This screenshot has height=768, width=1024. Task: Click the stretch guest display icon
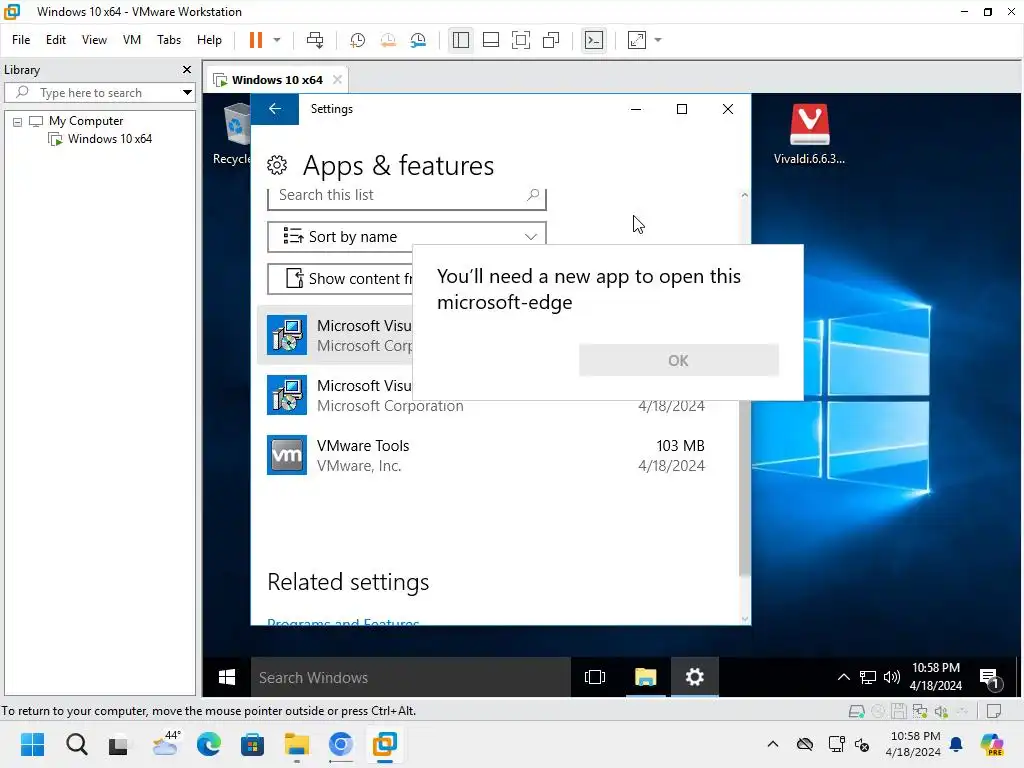point(637,40)
